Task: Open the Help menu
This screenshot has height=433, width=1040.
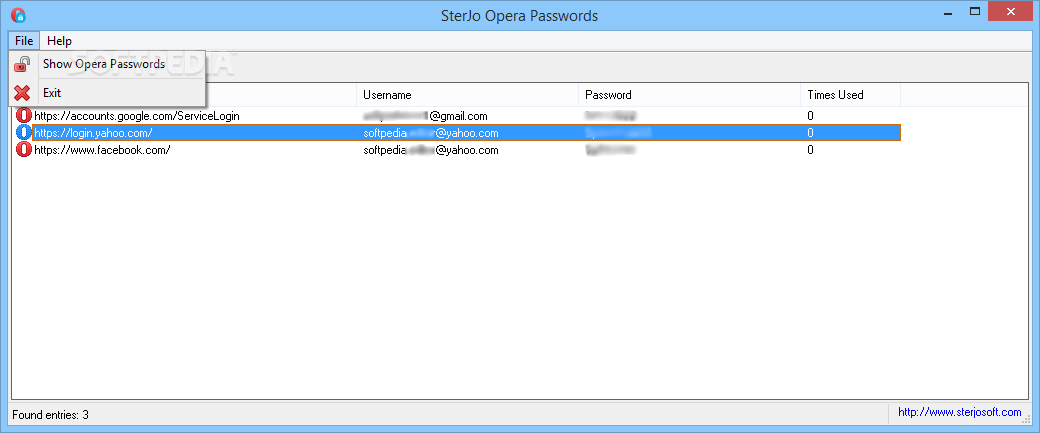Action: 59,41
